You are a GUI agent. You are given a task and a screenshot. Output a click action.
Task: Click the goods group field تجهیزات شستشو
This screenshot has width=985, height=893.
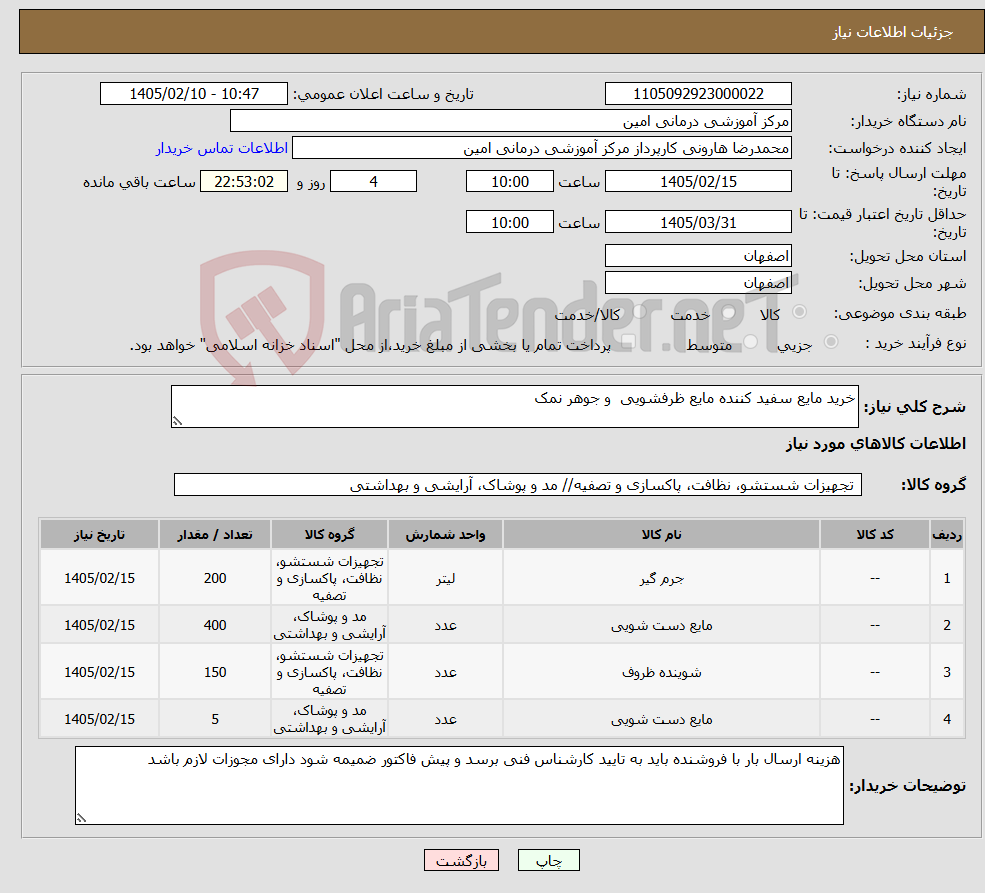pyautogui.click(x=518, y=485)
